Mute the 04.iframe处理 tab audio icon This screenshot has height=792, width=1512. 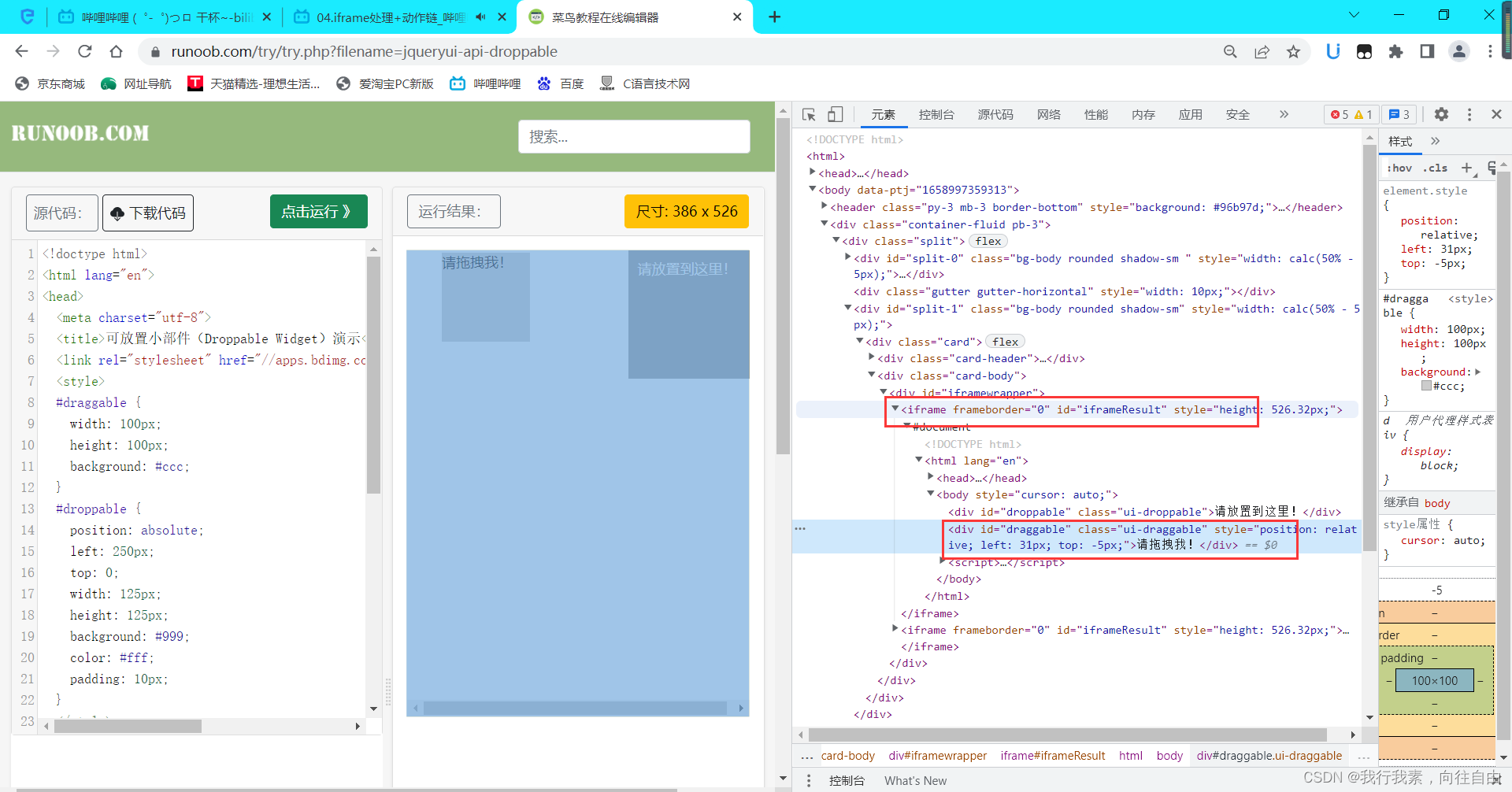[480, 17]
